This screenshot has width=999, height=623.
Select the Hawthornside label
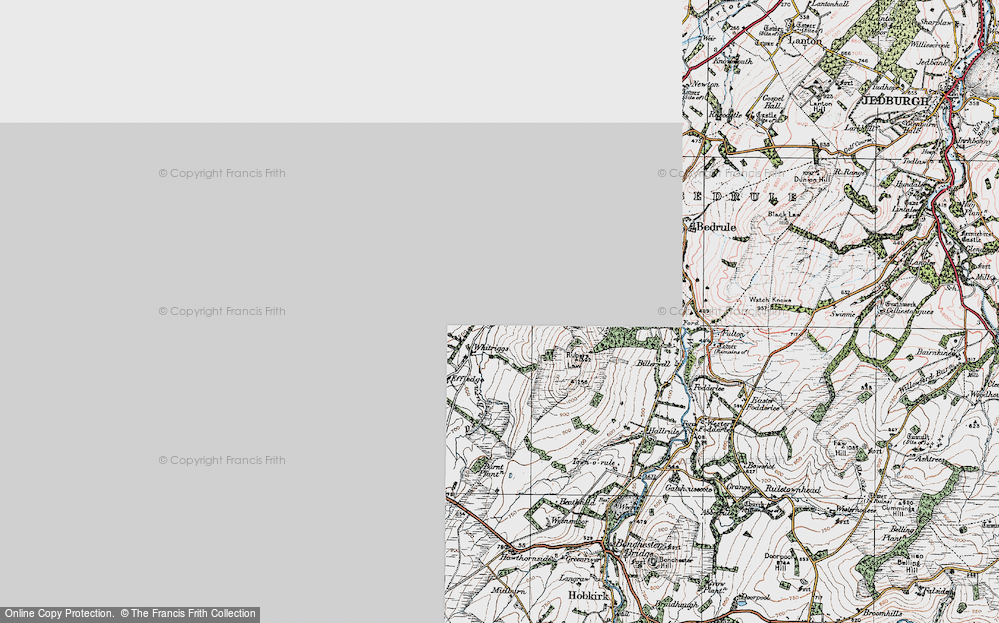(x=524, y=557)
